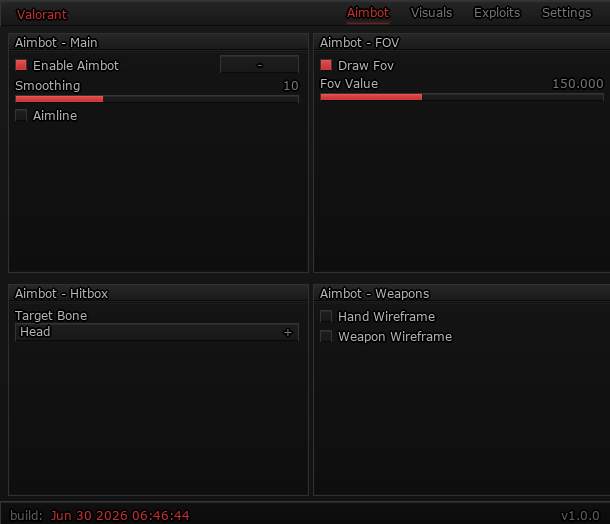Click the keybind box next to Enable Aimbot
Viewport: 610px width, 524px height.
(259, 64)
